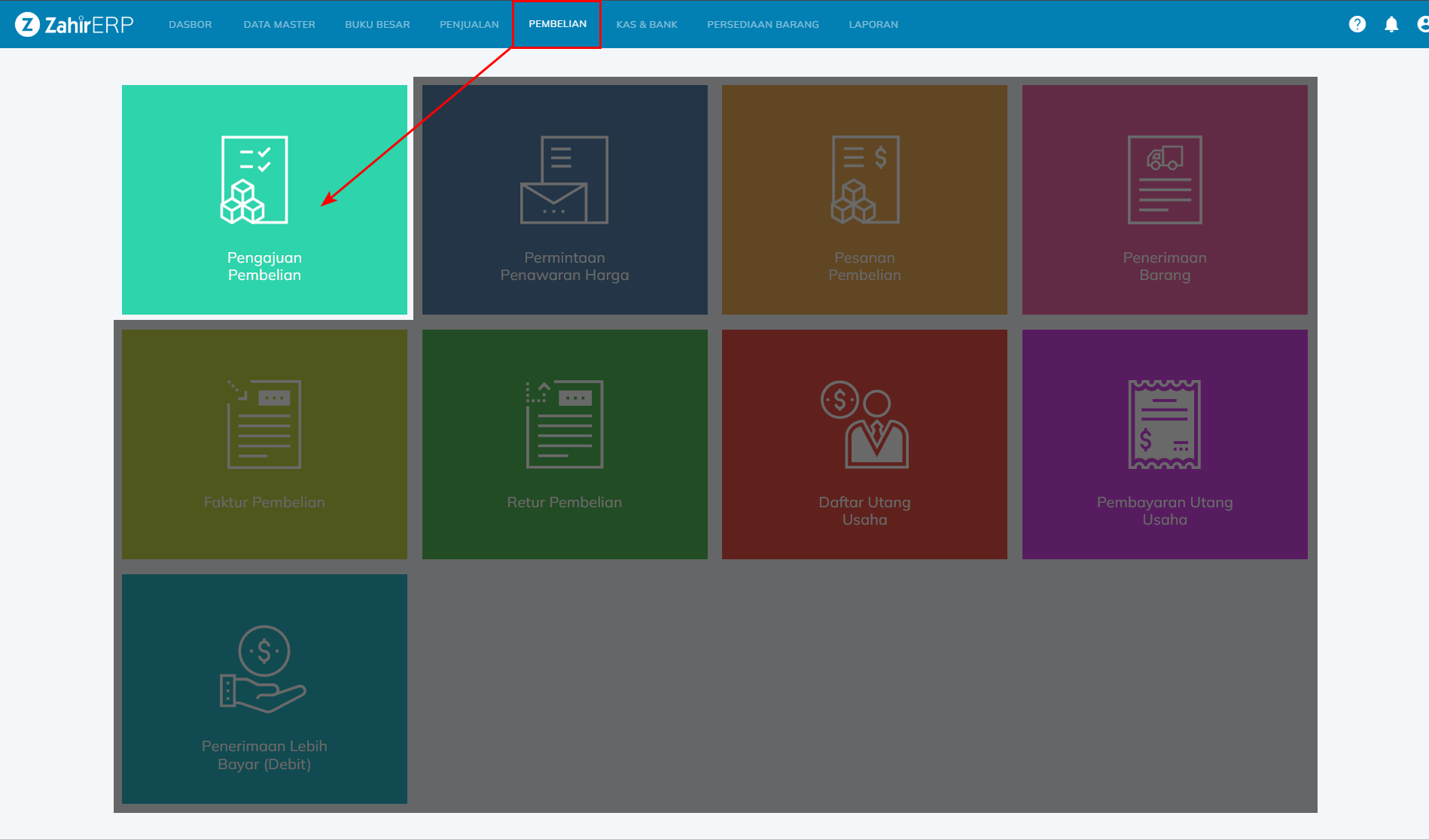Select the Pesanan Pembelian document icon
Image resolution: width=1429 pixels, height=840 pixels.
click(x=864, y=180)
